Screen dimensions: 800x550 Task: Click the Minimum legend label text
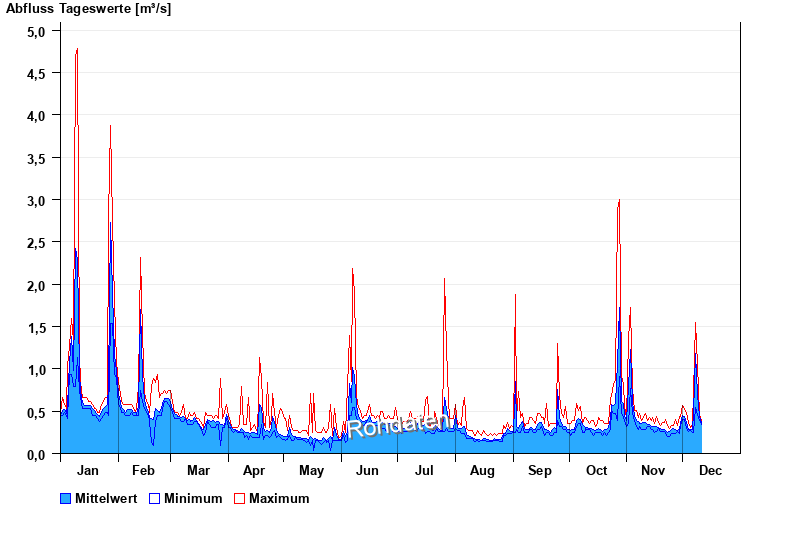tap(193, 499)
